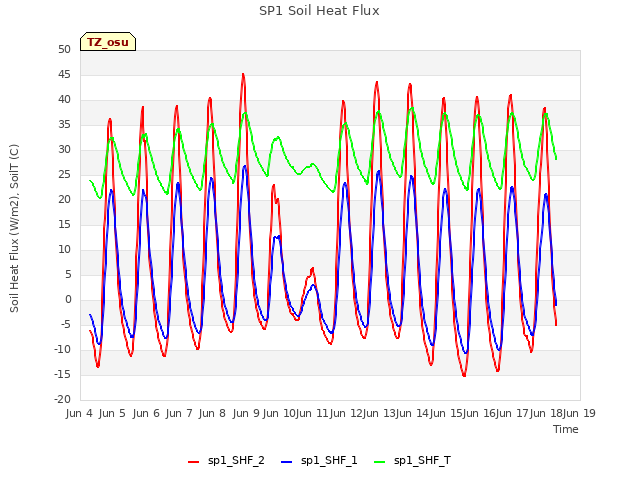Screen dimensions: 640x480
Task: Click the 50 y-axis tick label
Action: pyautogui.click(x=64, y=49)
